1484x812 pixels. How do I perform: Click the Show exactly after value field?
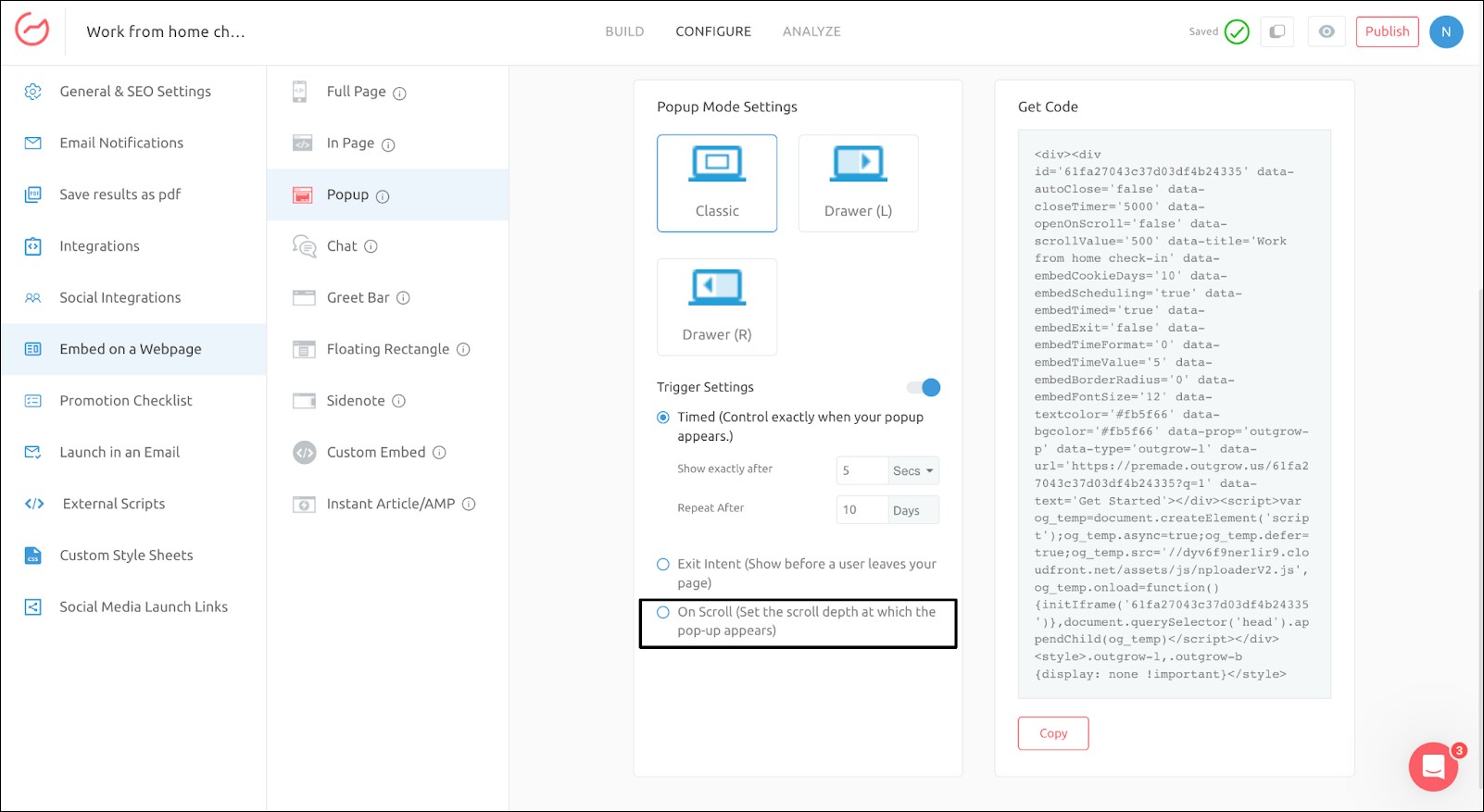[x=861, y=470]
